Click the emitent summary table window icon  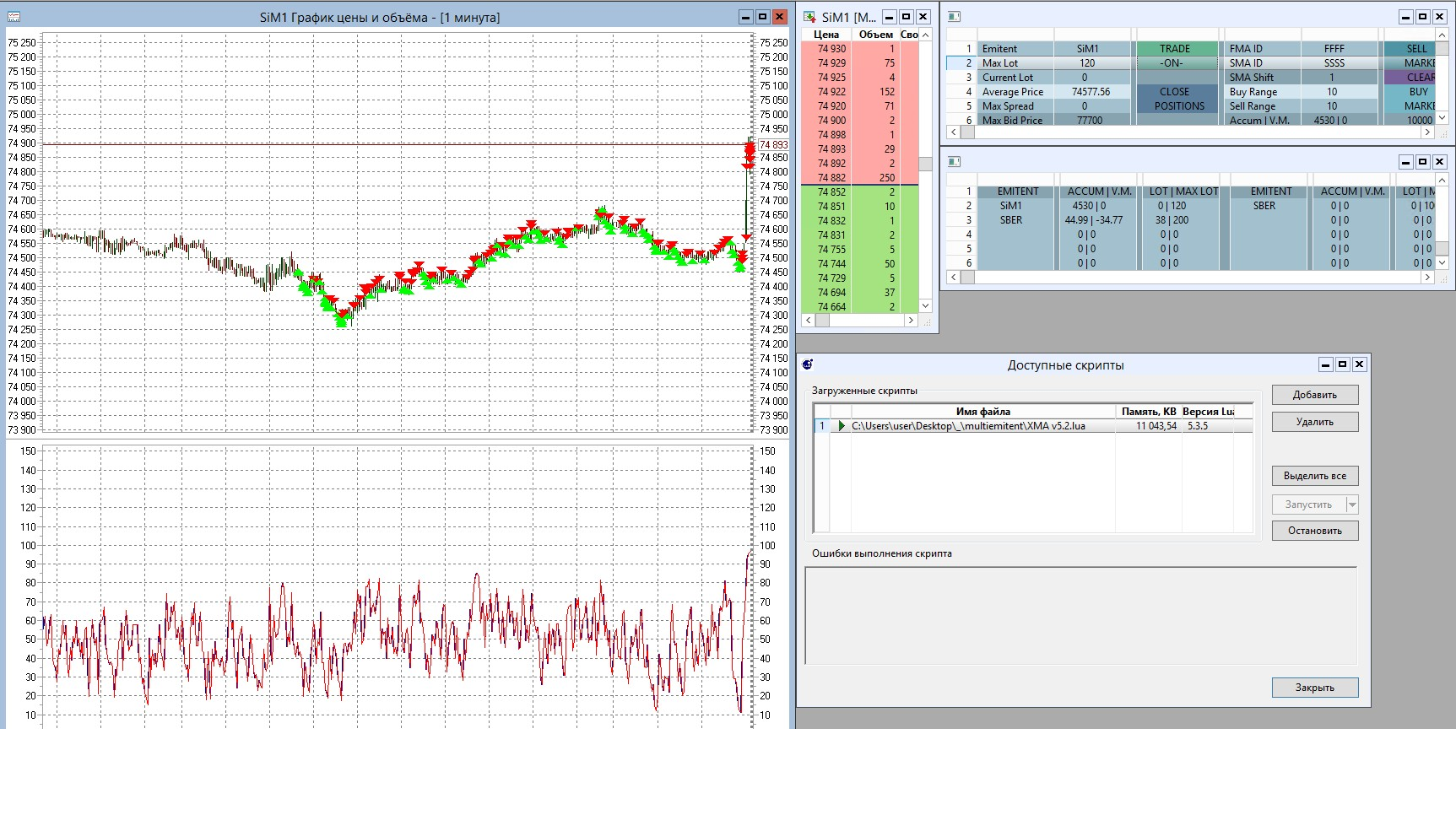(x=955, y=162)
